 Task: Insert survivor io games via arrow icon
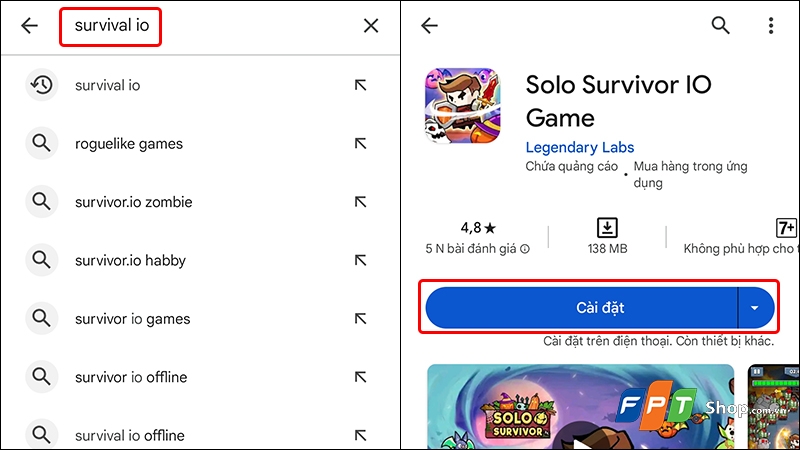[x=361, y=319]
